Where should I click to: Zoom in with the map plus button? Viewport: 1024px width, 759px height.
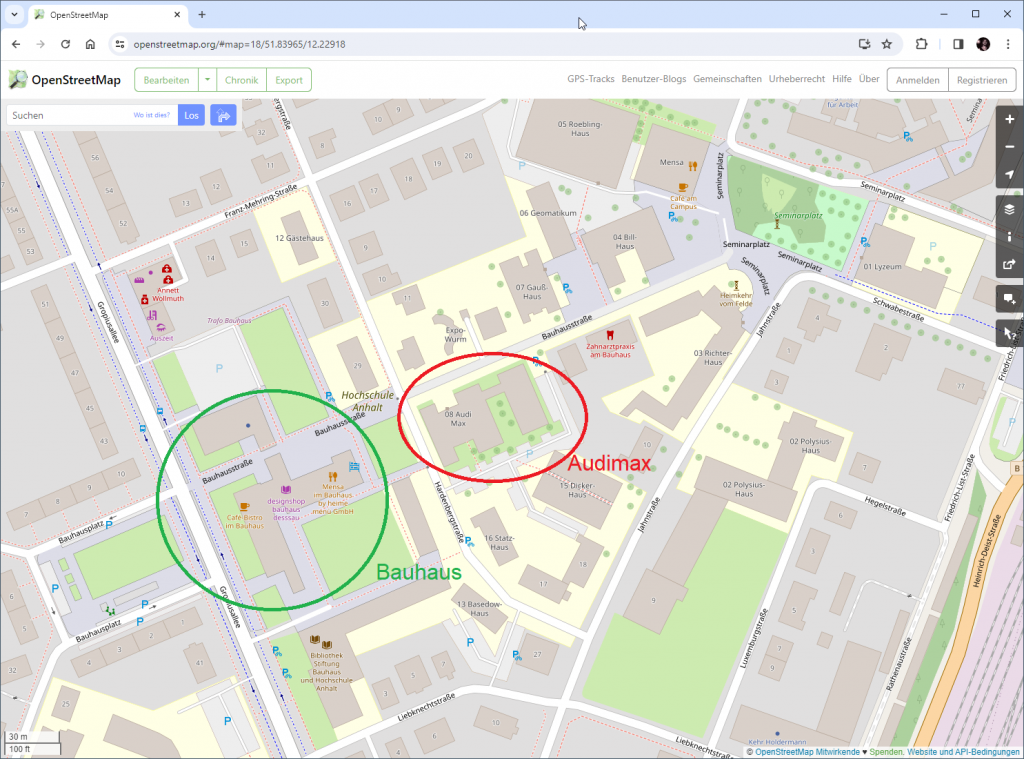coord(1009,119)
